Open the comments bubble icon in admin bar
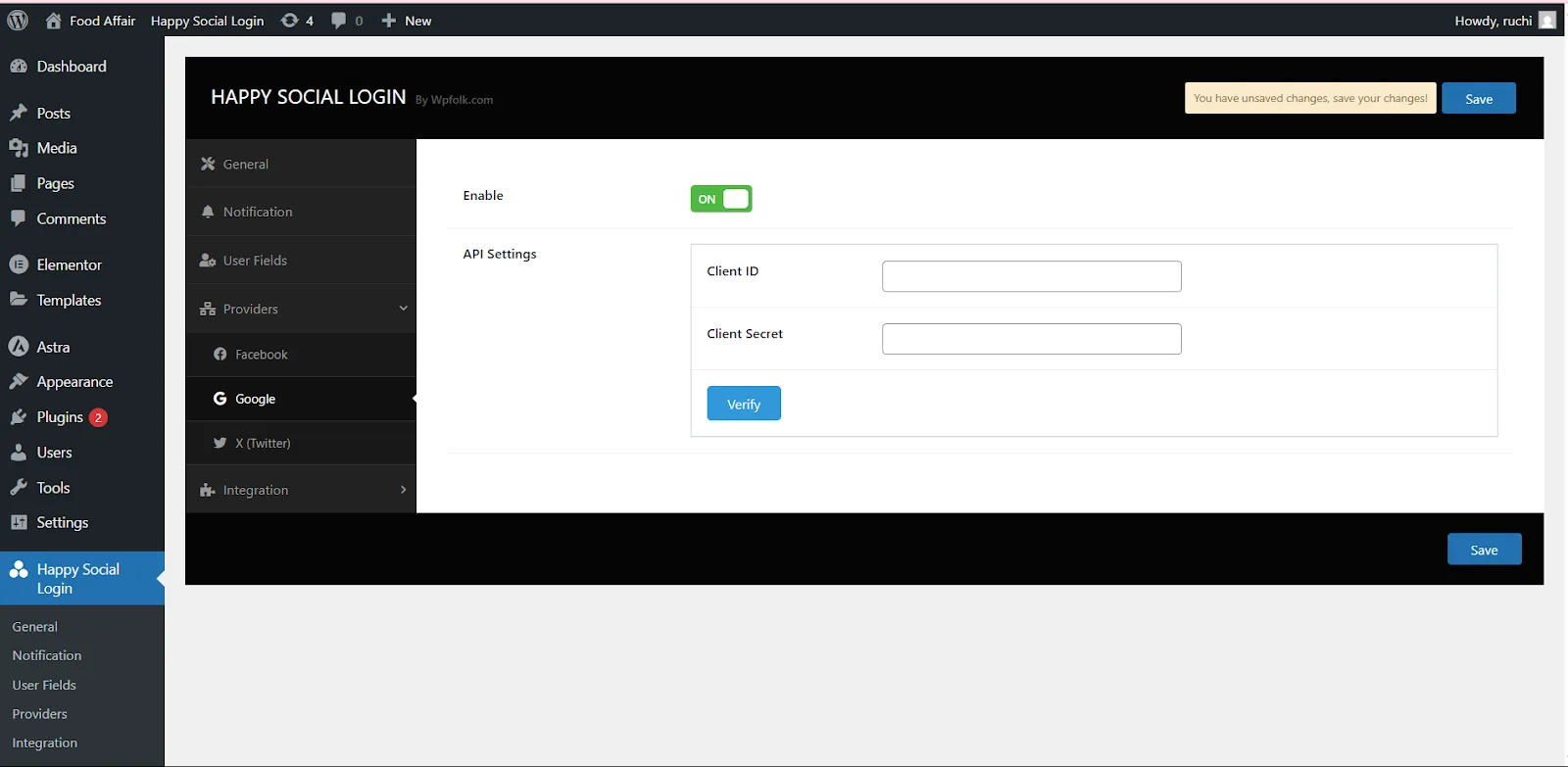This screenshot has height=767, width=1568. pos(339,21)
